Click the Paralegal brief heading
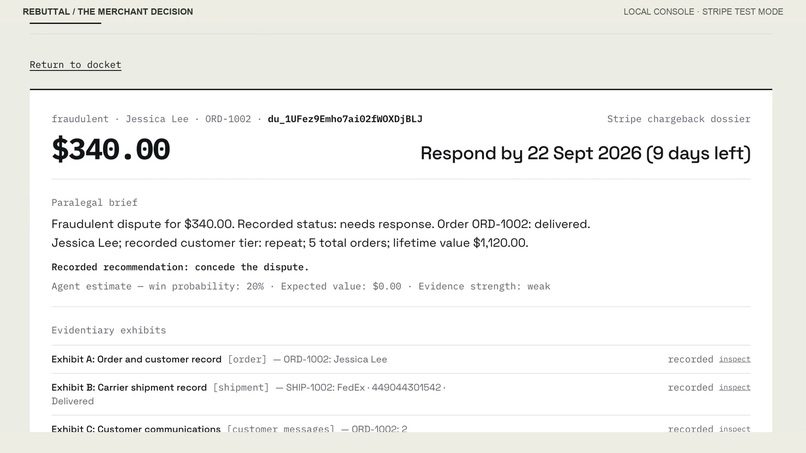Viewport: 806px width, 453px height. click(95, 203)
